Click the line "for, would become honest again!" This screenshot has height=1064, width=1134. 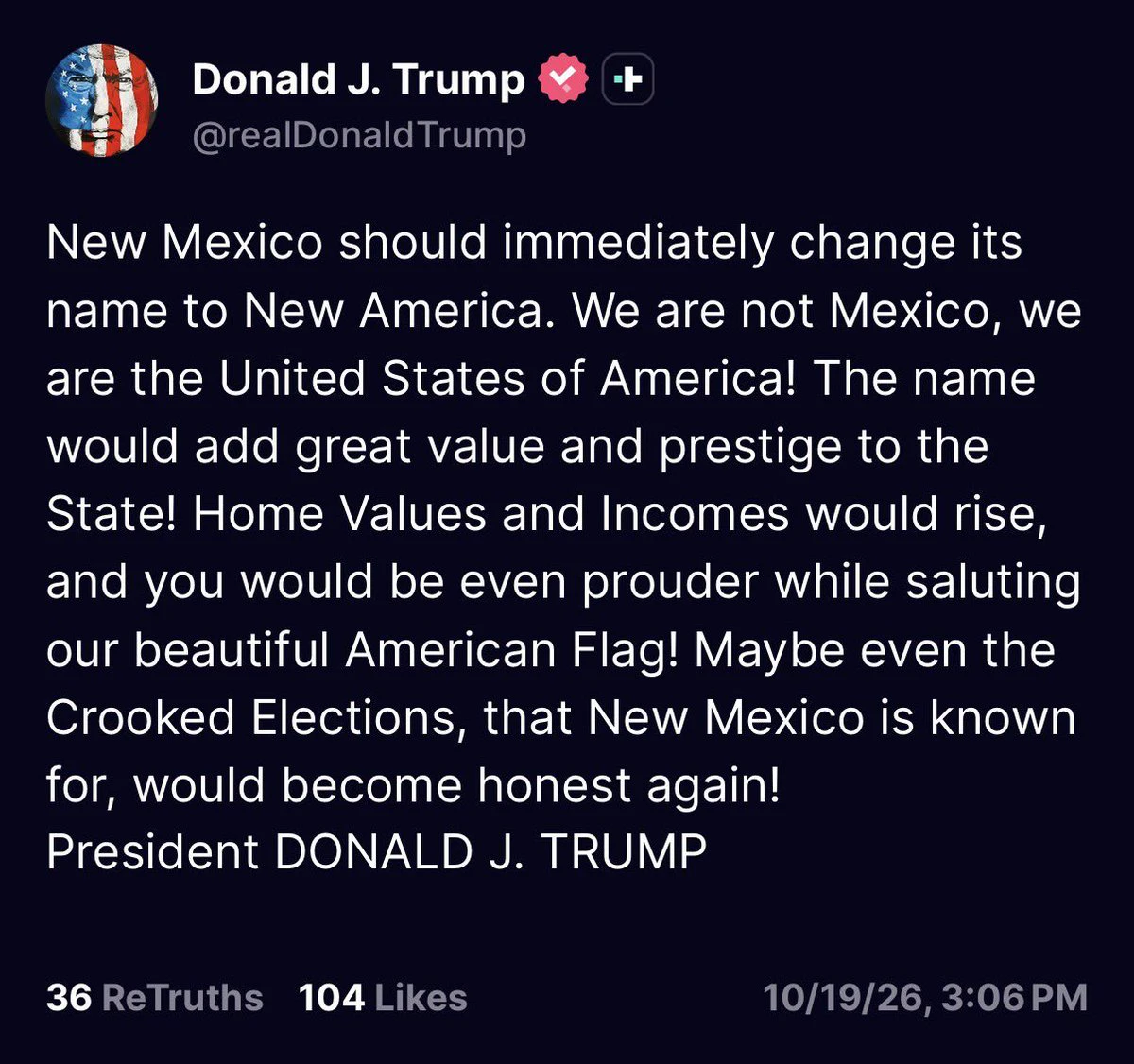coord(414,786)
